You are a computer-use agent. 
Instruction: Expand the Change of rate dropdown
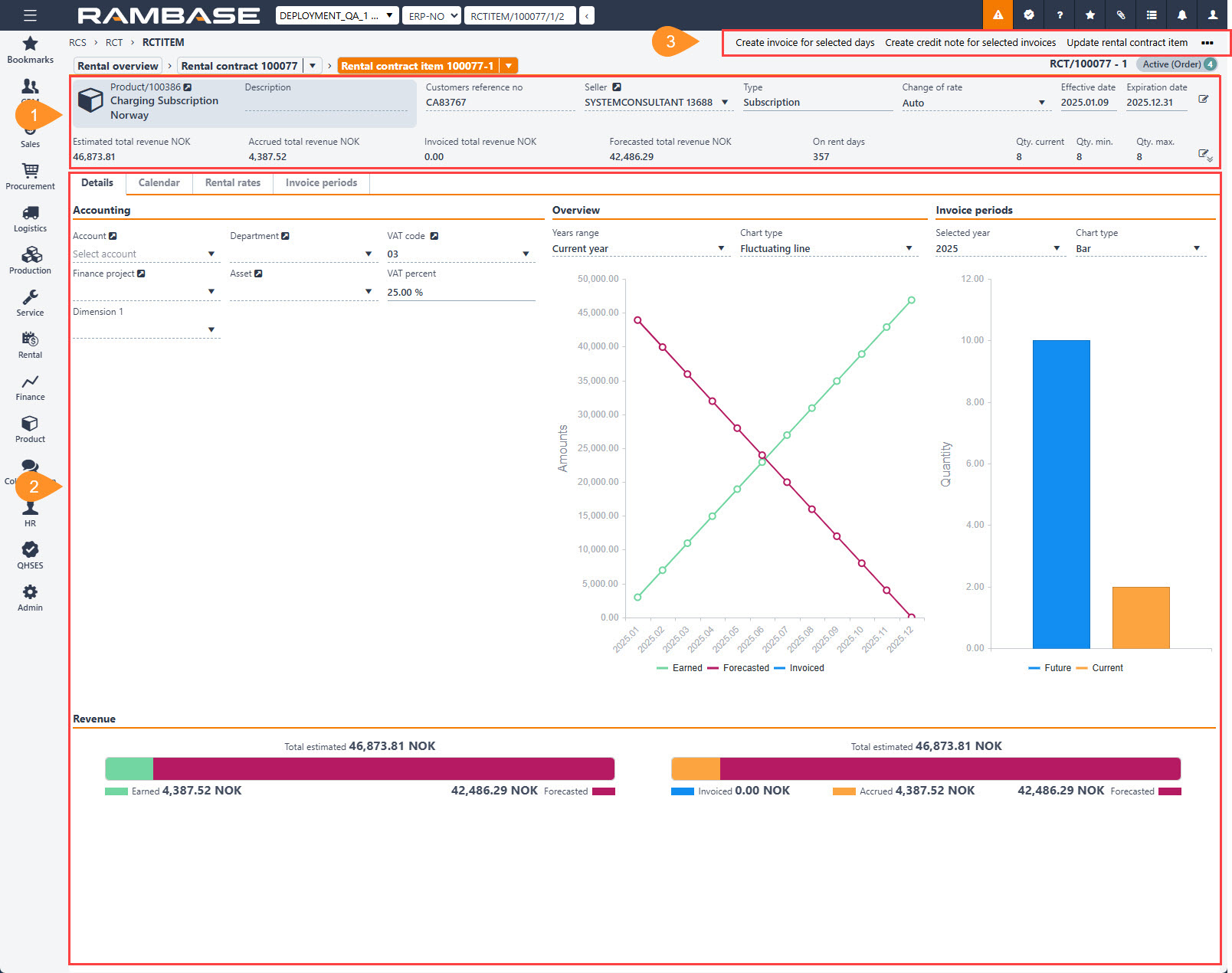(1041, 103)
